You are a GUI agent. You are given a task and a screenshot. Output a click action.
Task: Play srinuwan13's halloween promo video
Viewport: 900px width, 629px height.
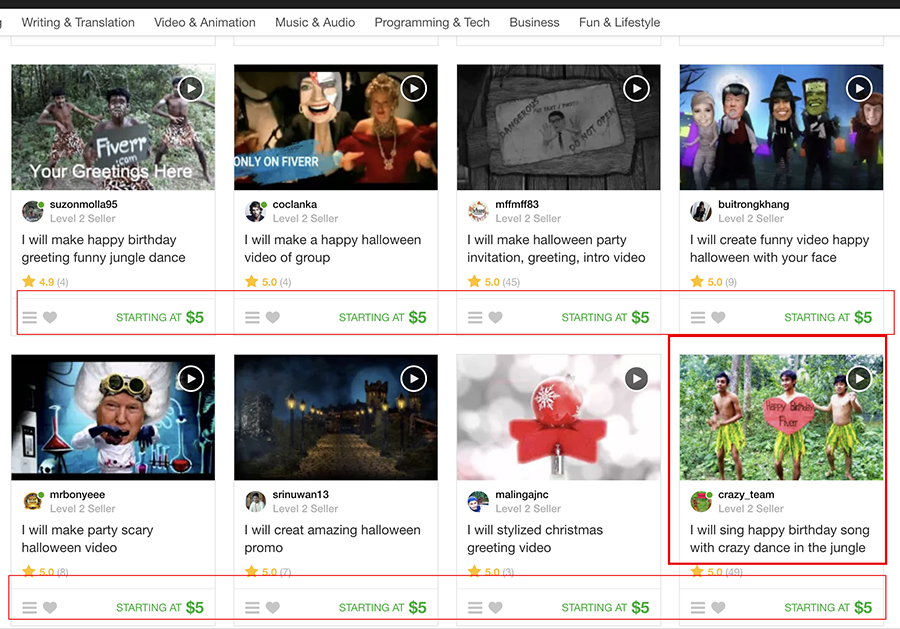(x=414, y=379)
